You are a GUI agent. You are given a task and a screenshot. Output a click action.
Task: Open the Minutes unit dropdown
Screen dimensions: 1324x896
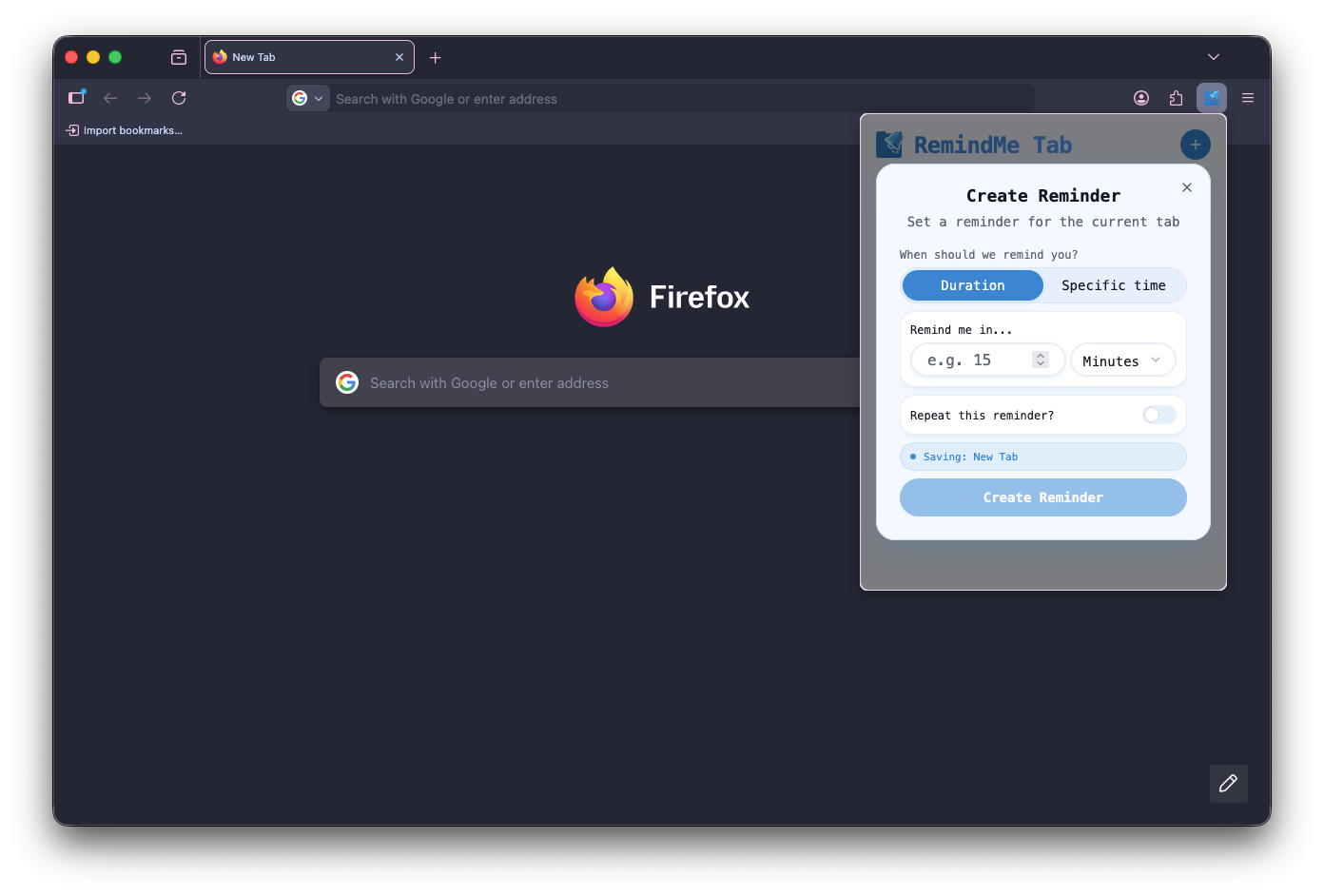pos(1122,360)
